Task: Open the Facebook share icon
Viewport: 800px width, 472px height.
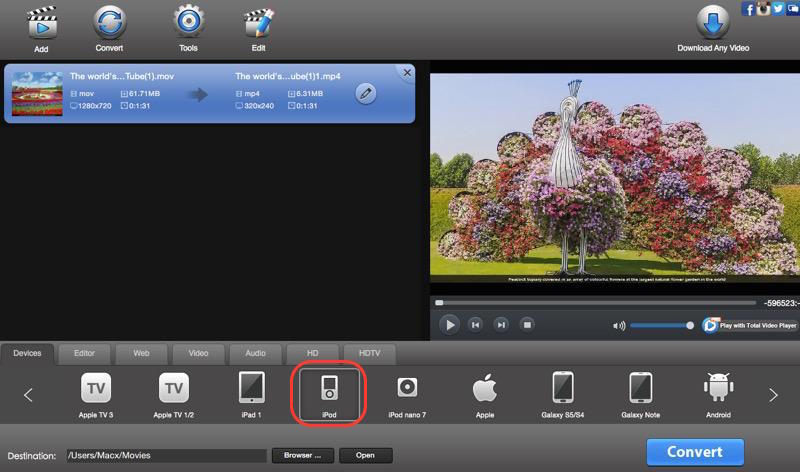Action: 748,9
